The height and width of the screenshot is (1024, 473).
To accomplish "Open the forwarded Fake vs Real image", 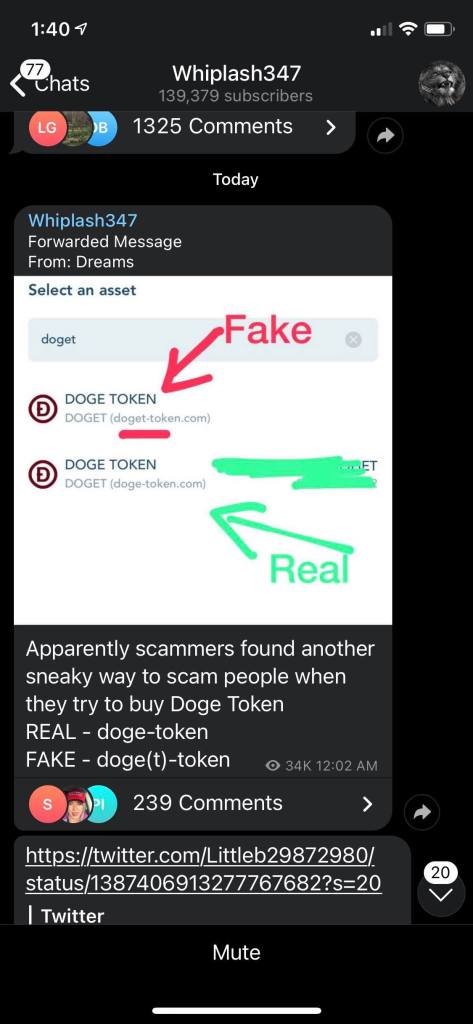I will [203, 451].
